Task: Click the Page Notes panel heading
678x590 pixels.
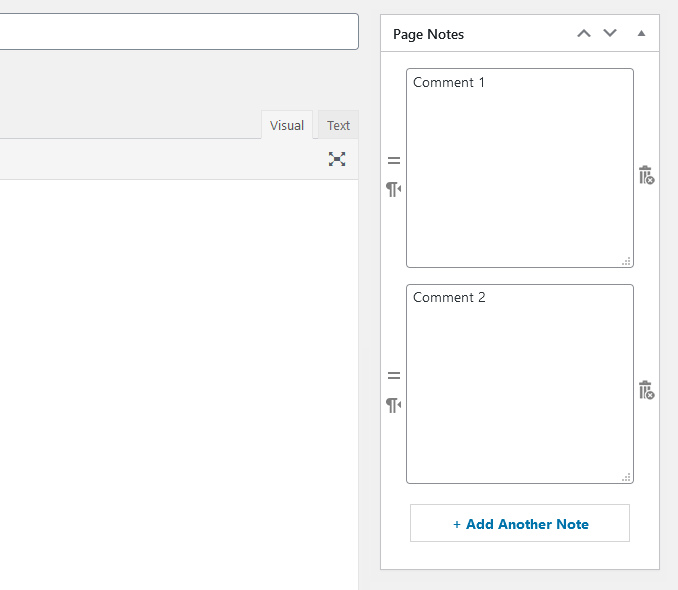Action: click(428, 34)
